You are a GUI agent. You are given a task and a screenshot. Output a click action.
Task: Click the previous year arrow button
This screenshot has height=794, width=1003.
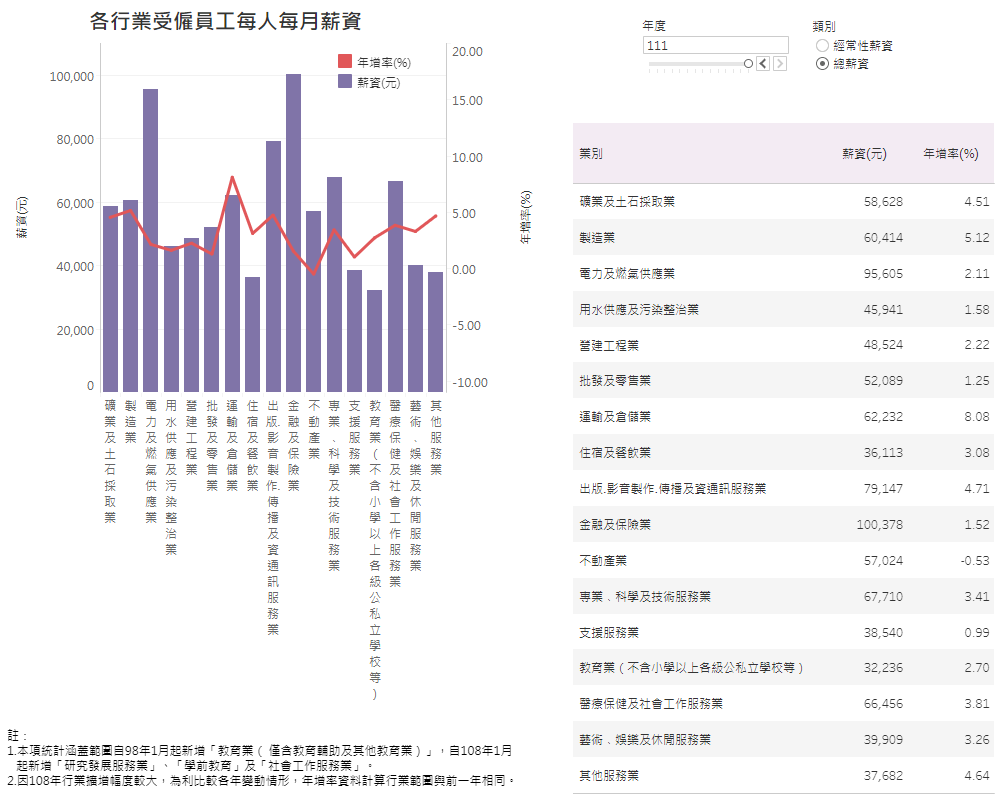click(763, 63)
